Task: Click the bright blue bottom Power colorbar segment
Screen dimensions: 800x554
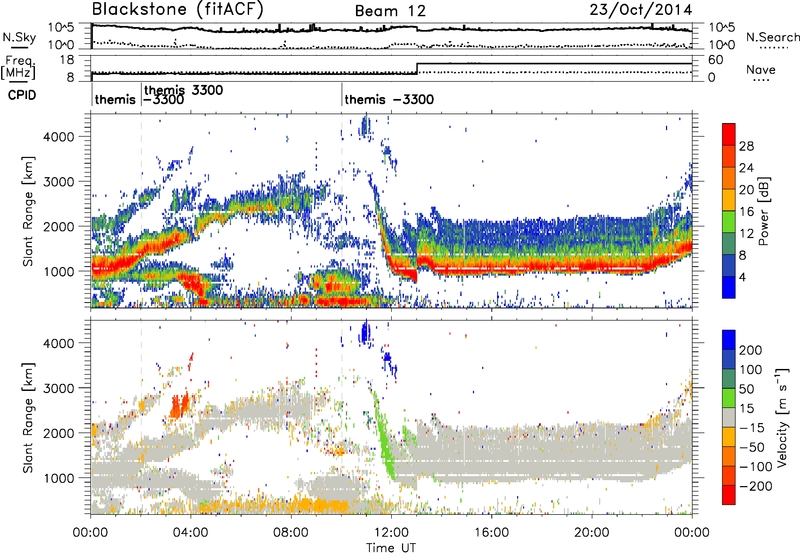Action: pos(729,287)
